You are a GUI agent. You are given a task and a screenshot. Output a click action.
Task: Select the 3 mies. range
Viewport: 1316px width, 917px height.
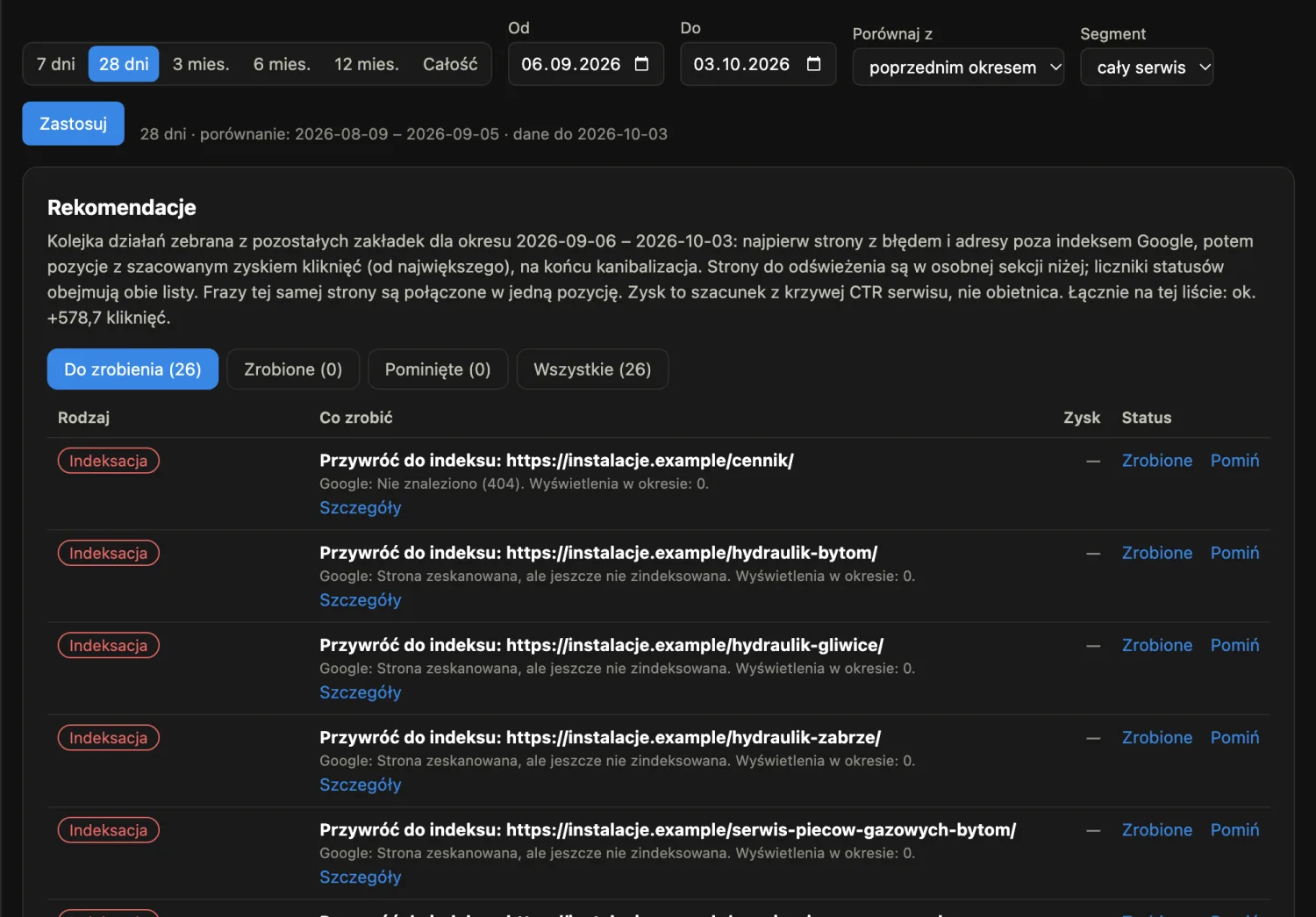[201, 64]
